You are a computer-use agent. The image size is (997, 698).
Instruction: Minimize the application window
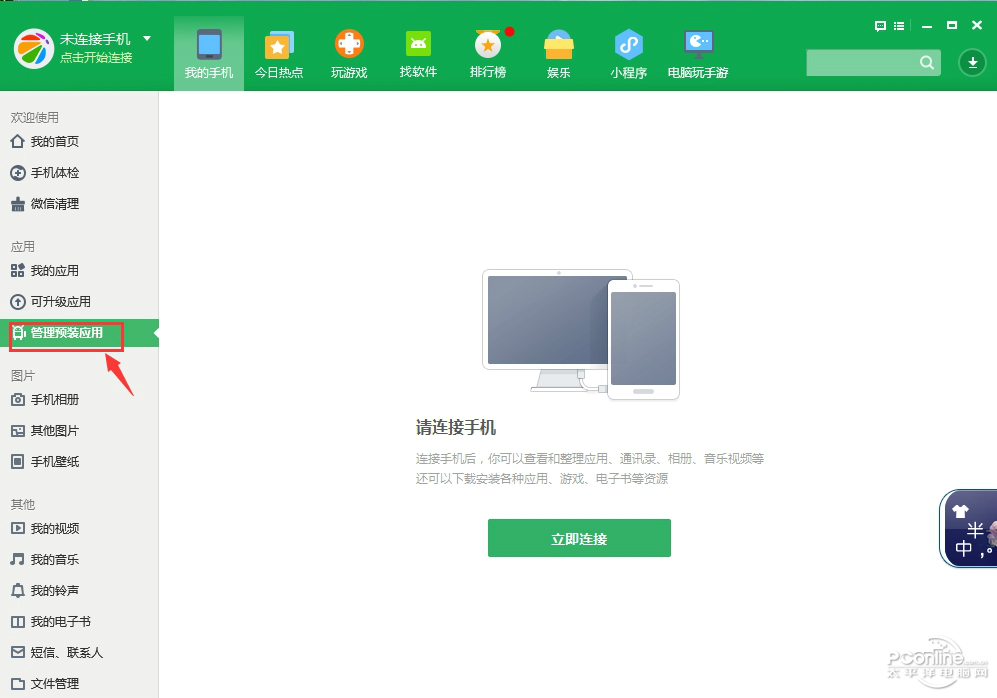[926, 26]
